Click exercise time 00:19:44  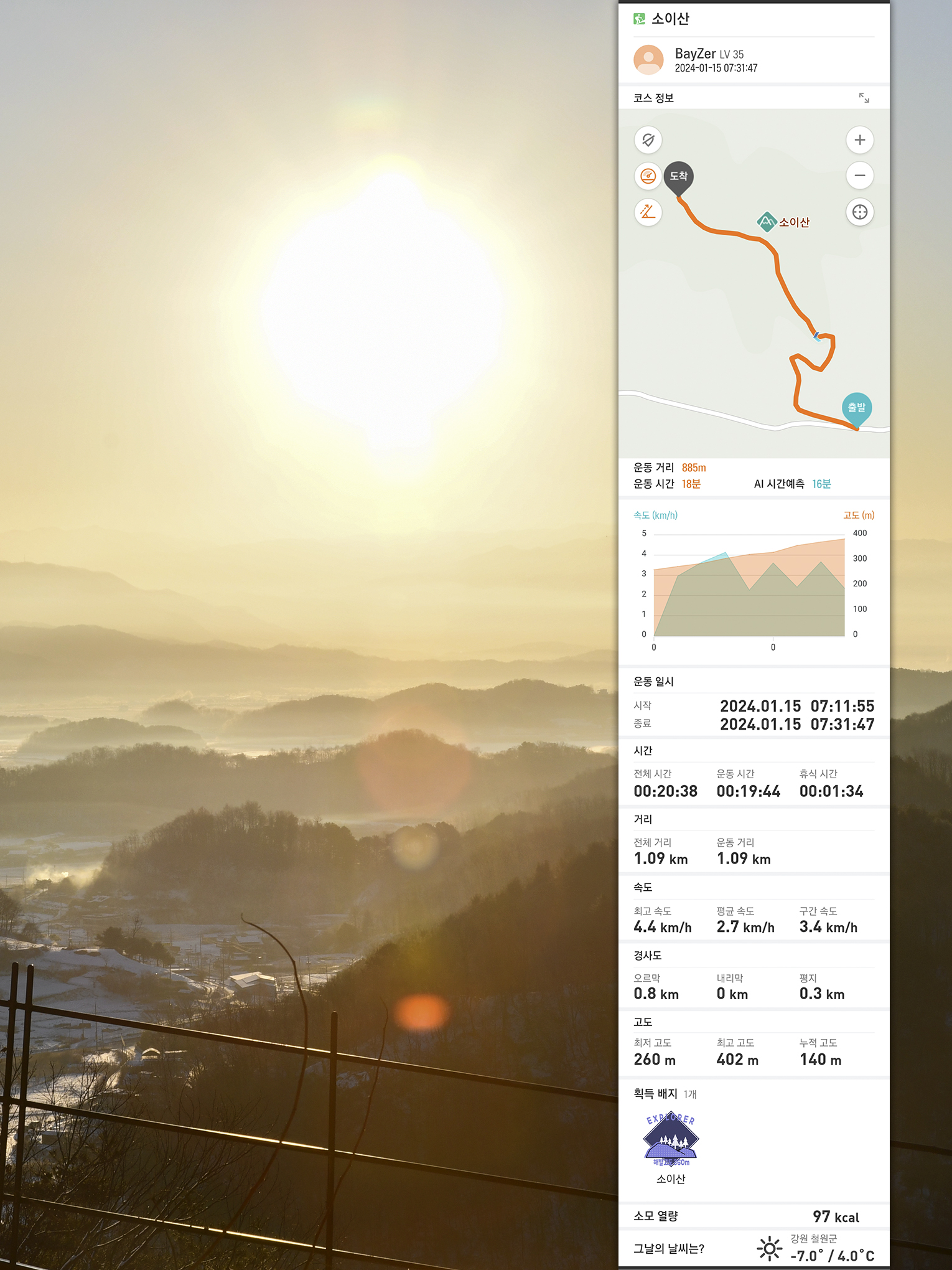(749, 791)
